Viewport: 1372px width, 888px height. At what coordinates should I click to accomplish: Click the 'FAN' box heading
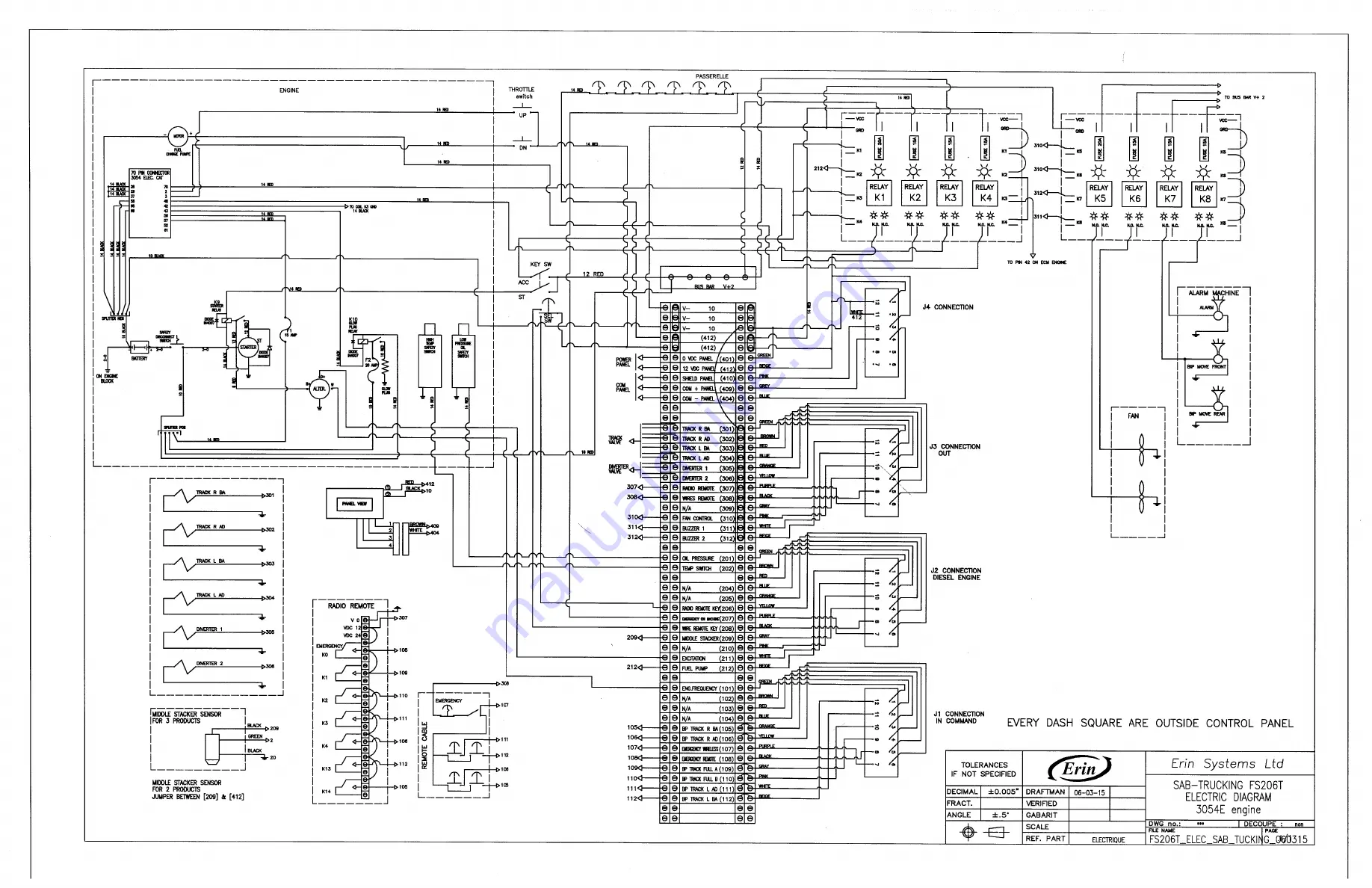point(1134,416)
